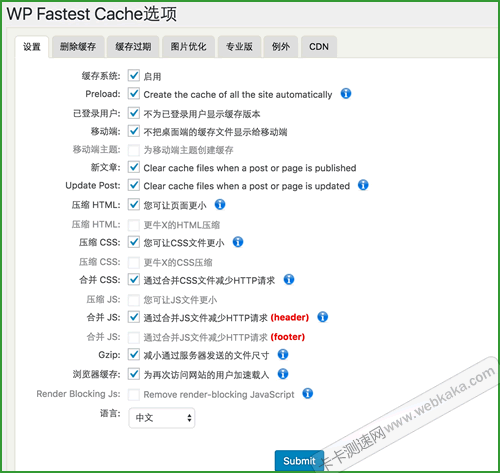Toggle the 移动端 checkbox
Viewport: 500px width, 473px height.
[x=134, y=131]
